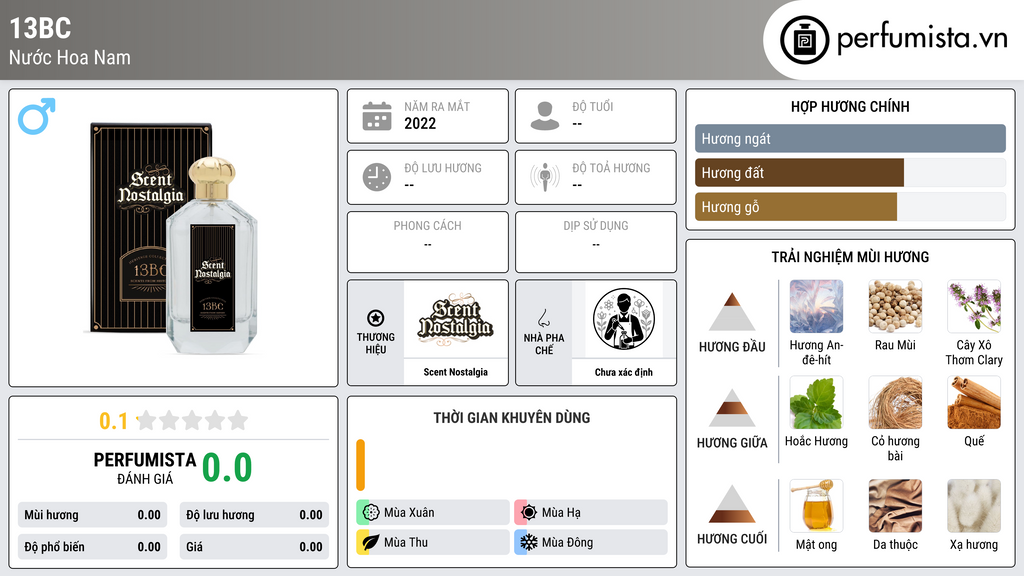Open the Scent Nostalgia brand logo
The width and height of the screenshot is (1024, 576).
[x=455, y=319]
